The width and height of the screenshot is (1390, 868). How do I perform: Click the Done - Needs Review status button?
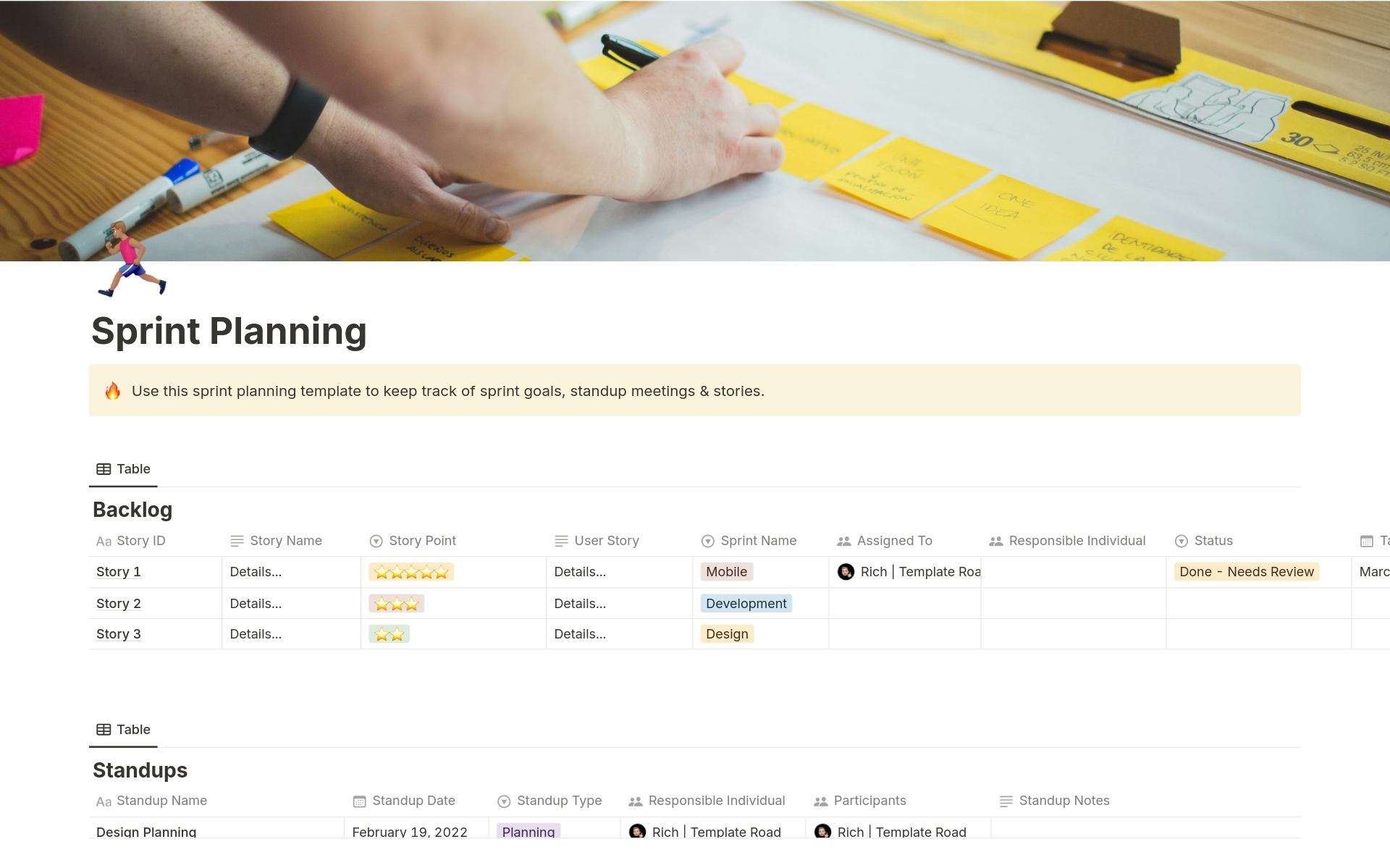[1247, 571]
